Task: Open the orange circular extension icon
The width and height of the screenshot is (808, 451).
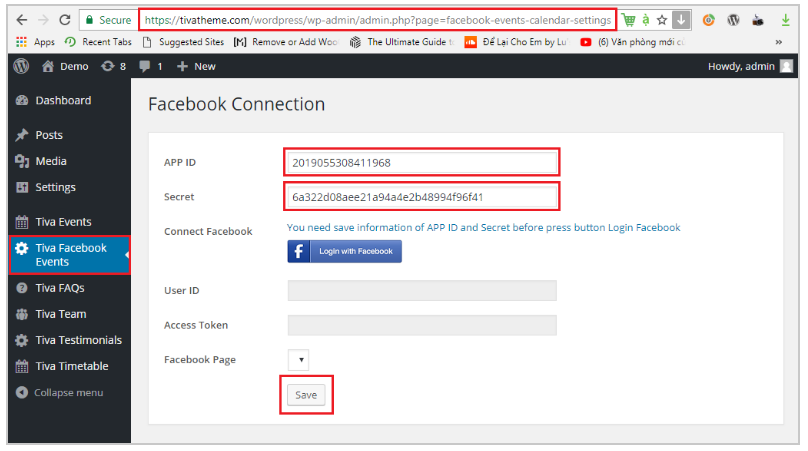Action: point(709,20)
